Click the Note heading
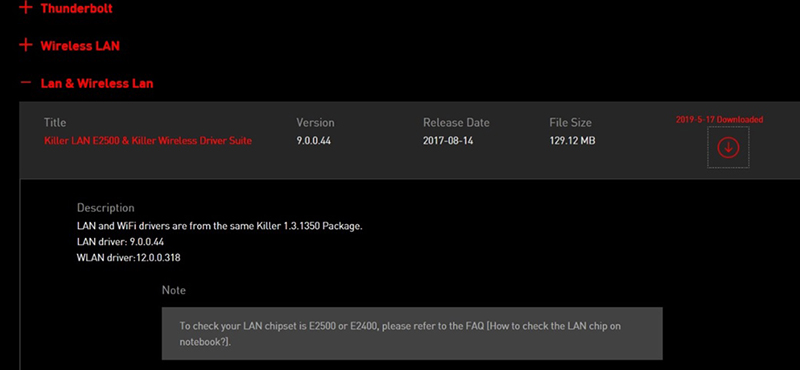This screenshot has width=800, height=370. 173,290
